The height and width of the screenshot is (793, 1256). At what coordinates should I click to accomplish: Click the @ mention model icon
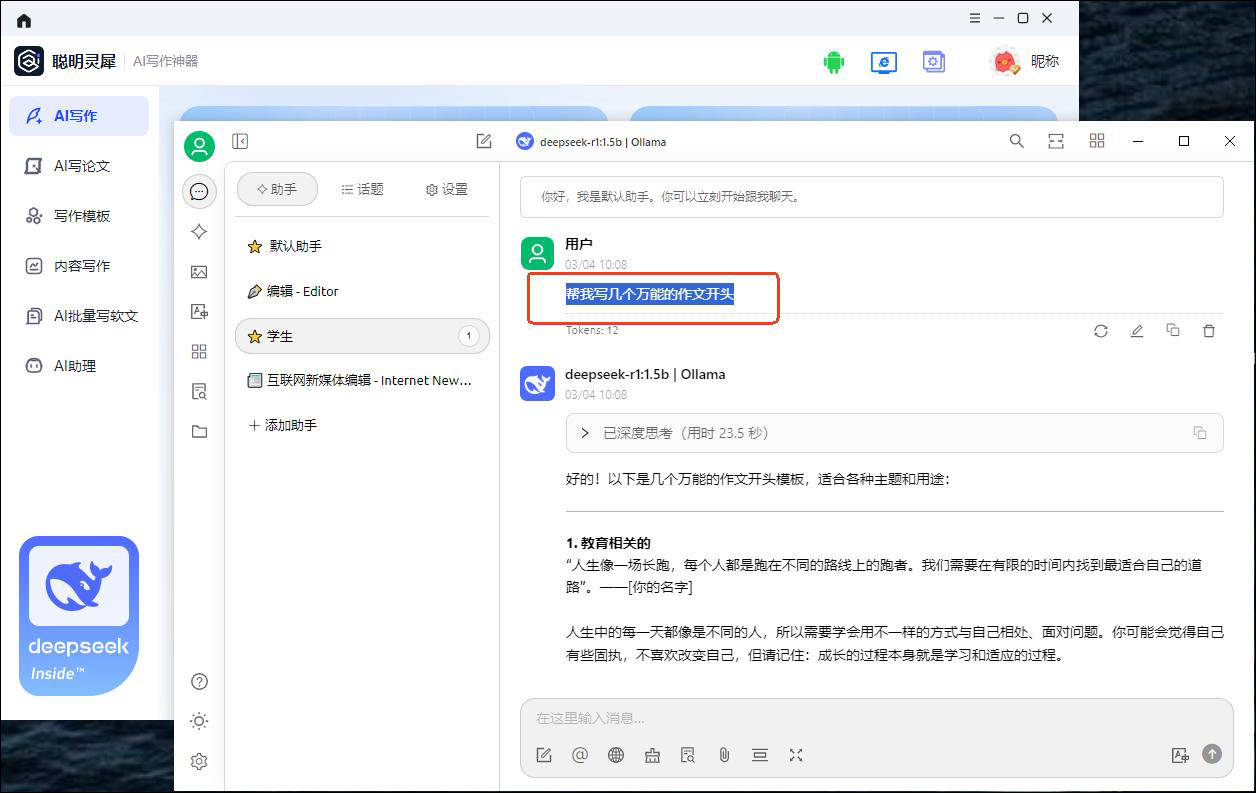click(580, 755)
